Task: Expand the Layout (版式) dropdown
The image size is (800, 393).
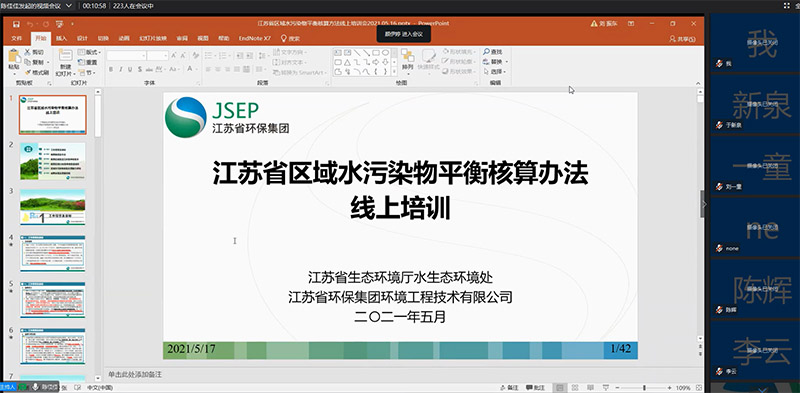Action: [x=89, y=52]
